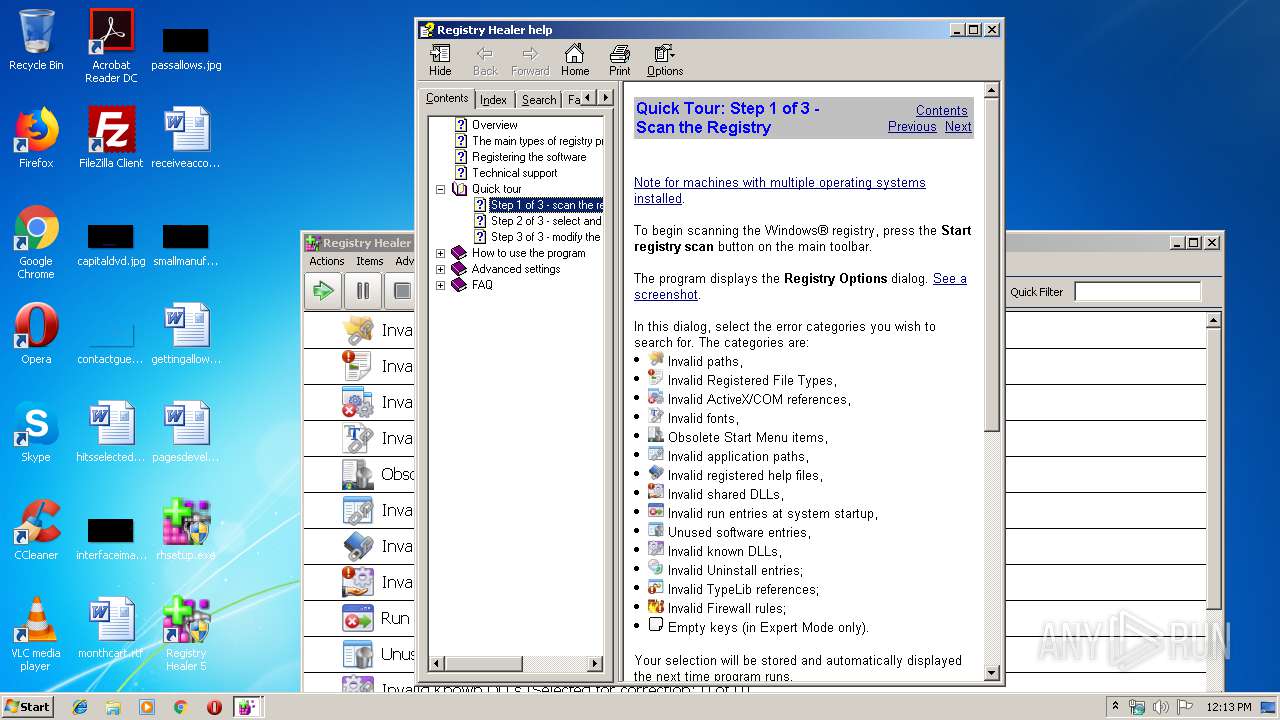Open VLC media player desktop shortcut
Viewport: 1280px width, 720px height.
click(36, 634)
